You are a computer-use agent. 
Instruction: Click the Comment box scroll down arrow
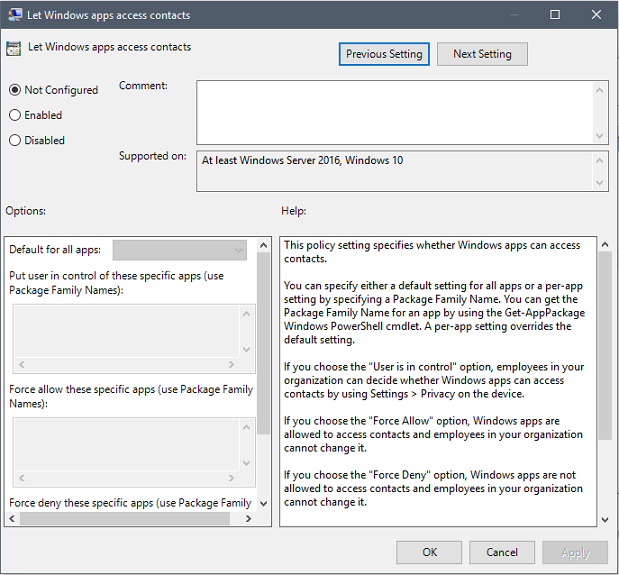(x=601, y=136)
